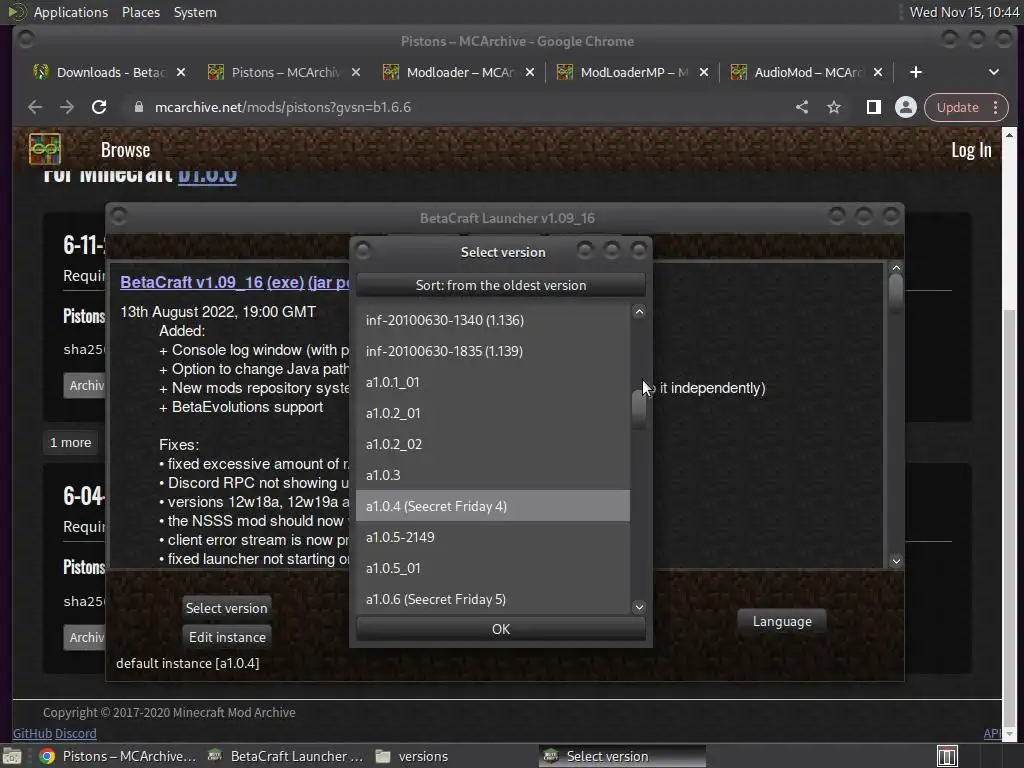The image size is (1024, 768).
Task: Pick version a1.0.3
Action: pos(492,475)
